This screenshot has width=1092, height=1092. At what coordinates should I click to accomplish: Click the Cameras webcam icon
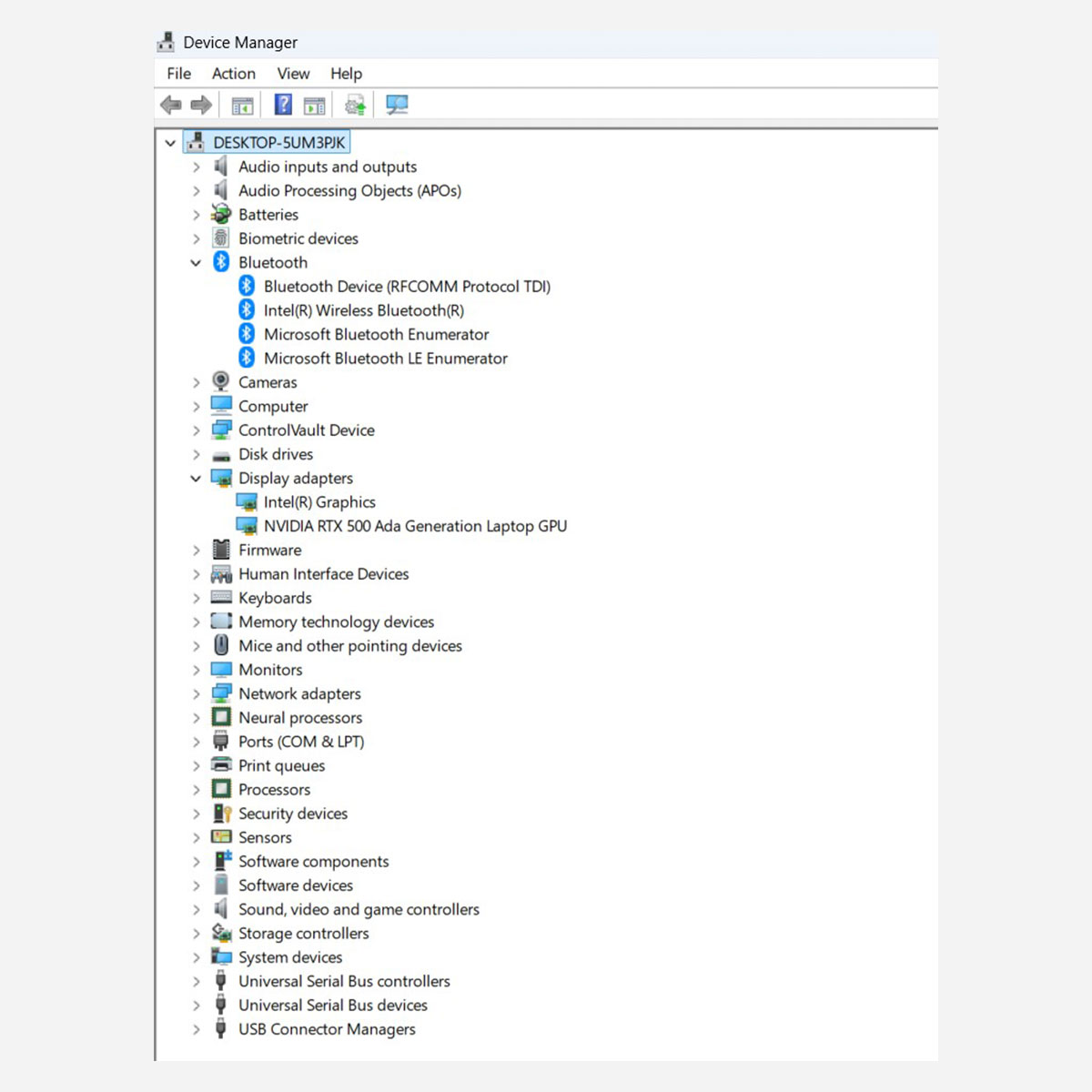tap(221, 382)
